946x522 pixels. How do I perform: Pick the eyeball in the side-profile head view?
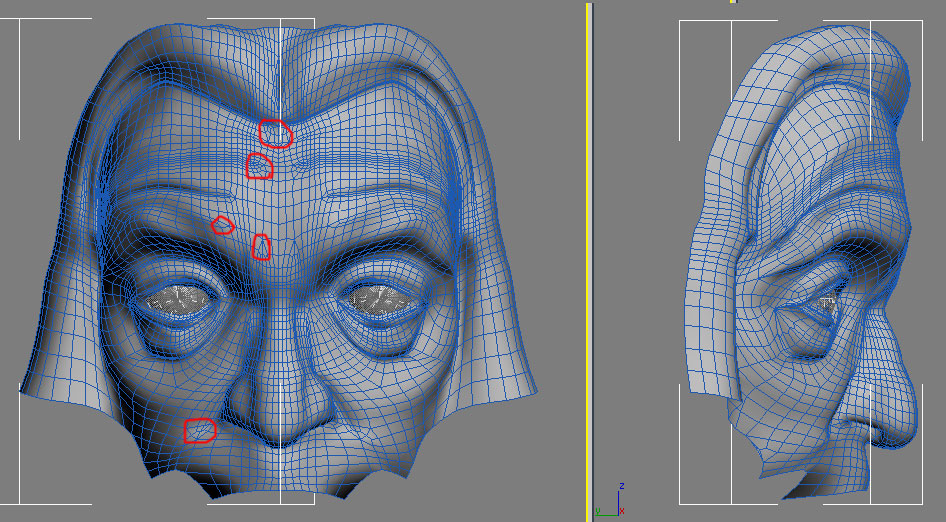click(829, 304)
